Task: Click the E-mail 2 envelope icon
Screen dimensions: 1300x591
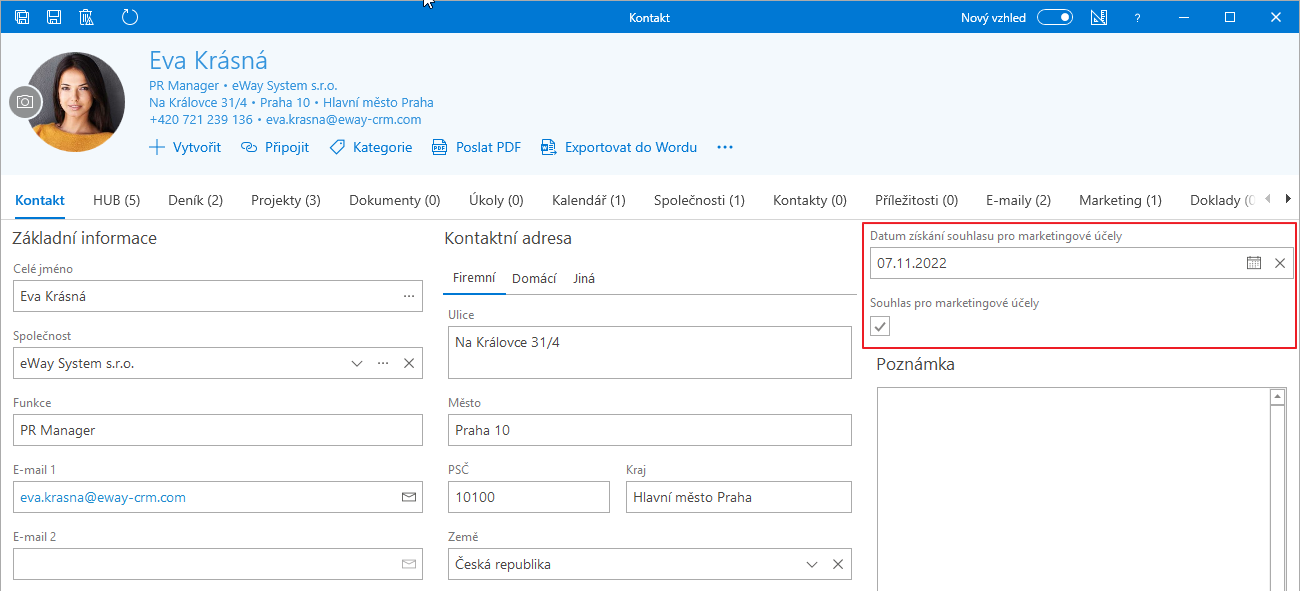Action: pyautogui.click(x=409, y=564)
